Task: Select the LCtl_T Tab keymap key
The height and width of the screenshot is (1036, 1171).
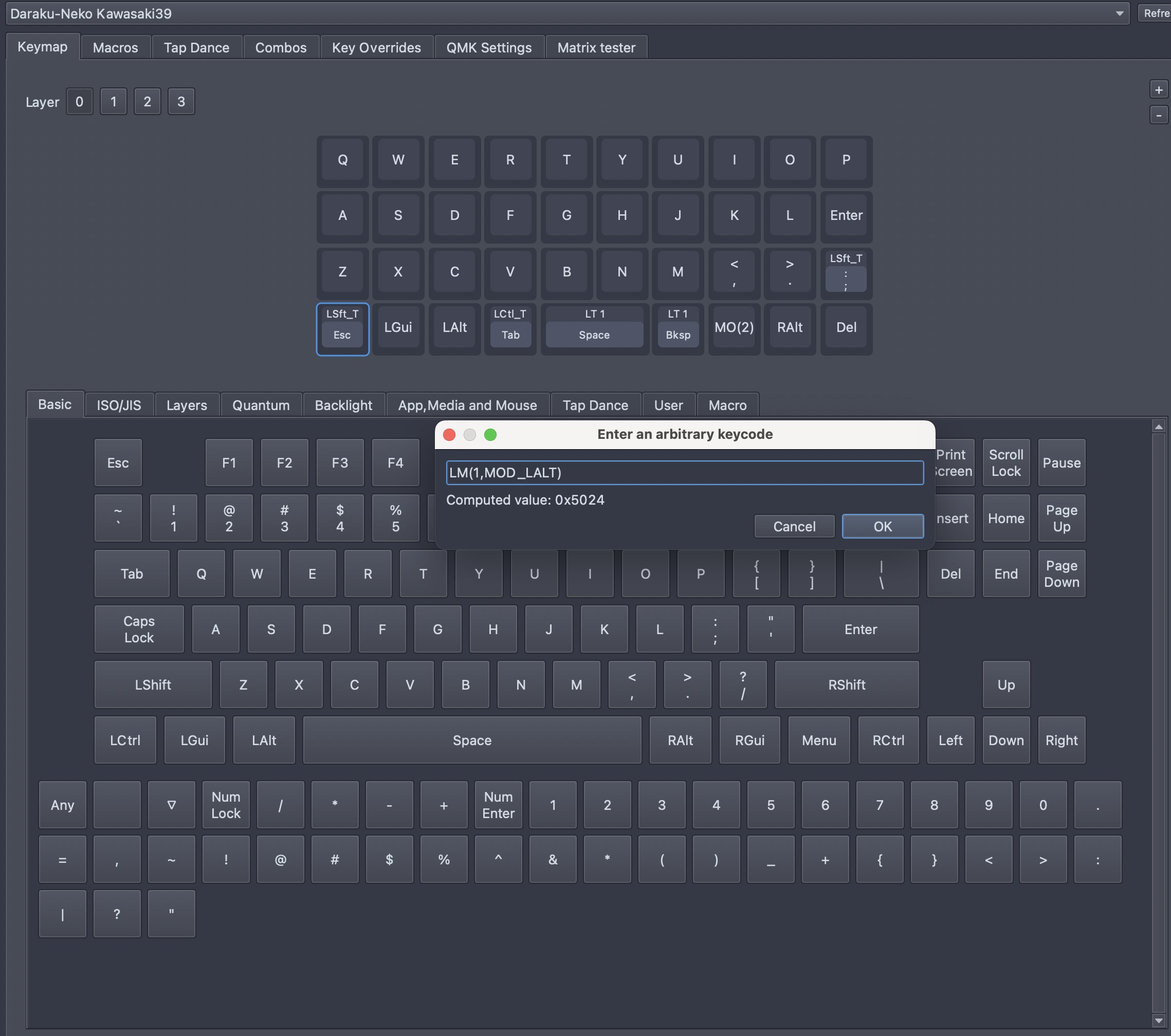Action: click(x=510, y=329)
